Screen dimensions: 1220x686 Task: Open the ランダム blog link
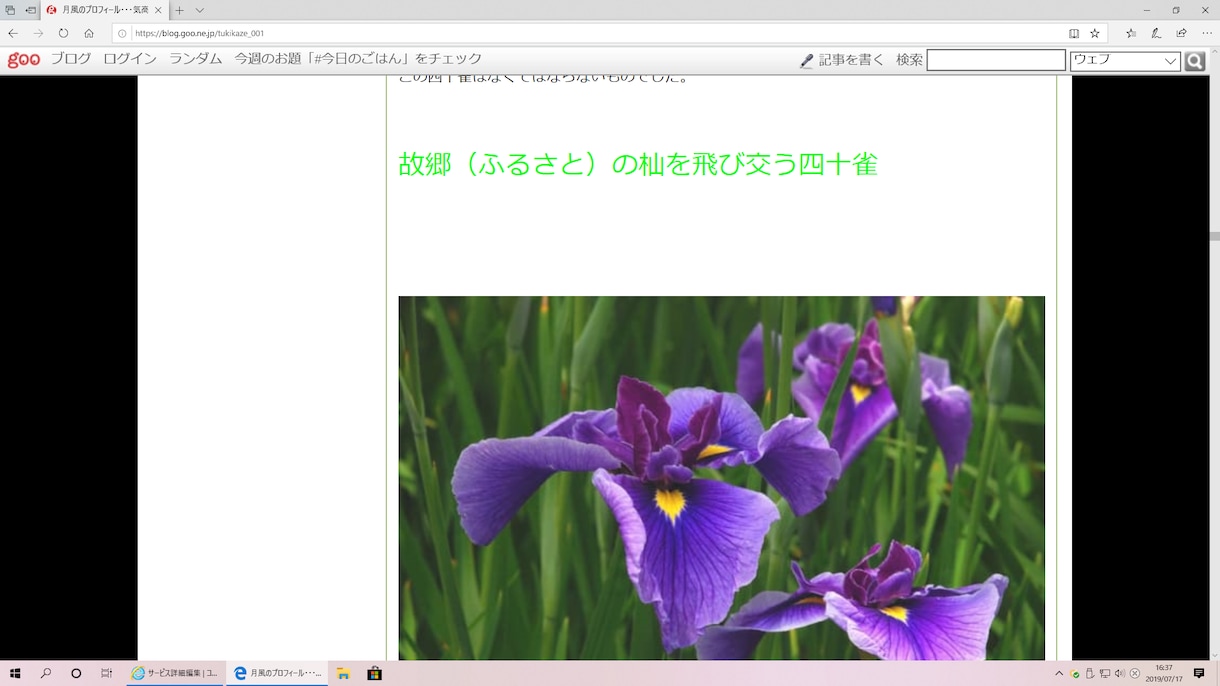pyautogui.click(x=195, y=59)
